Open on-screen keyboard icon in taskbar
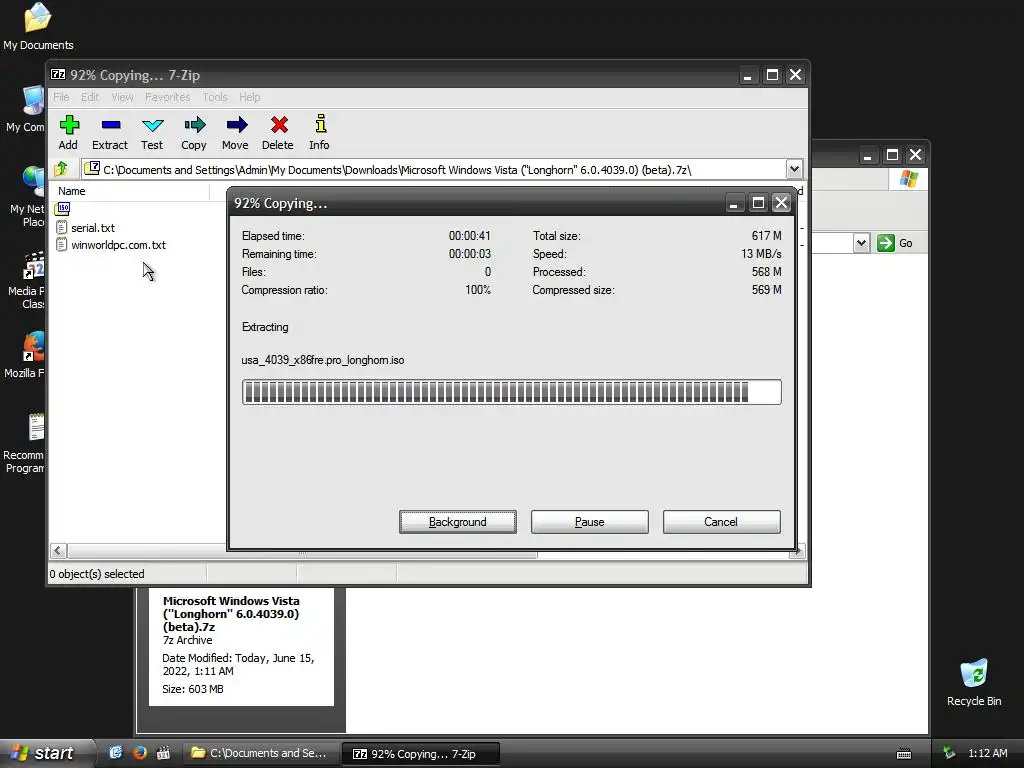The image size is (1024, 768). pyautogui.click(x=904, y=754)
